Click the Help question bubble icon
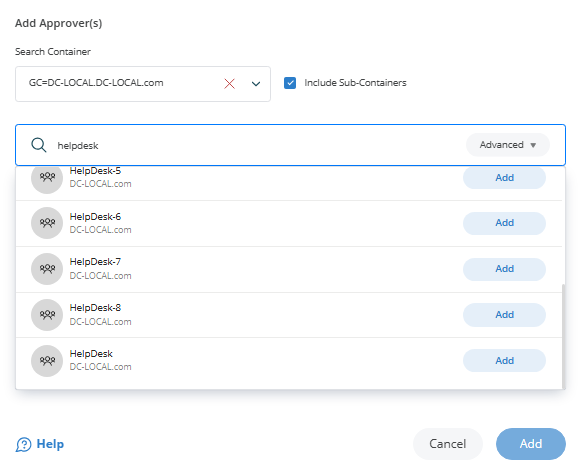The width and height of the screenshot is (582, 472). tap(23, 445)
